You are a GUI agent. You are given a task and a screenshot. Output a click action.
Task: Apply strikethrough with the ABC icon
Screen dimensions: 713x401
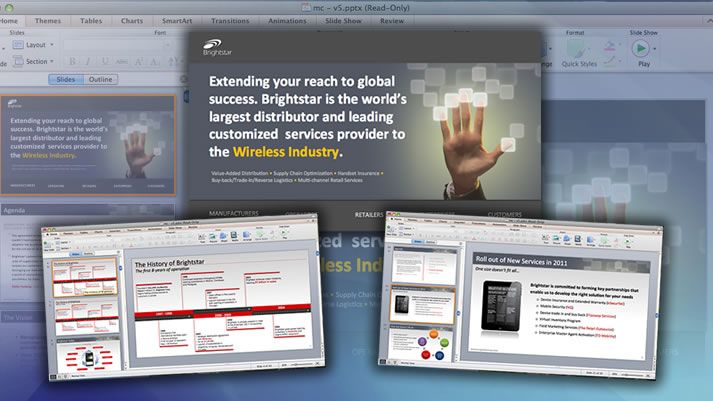121,61
